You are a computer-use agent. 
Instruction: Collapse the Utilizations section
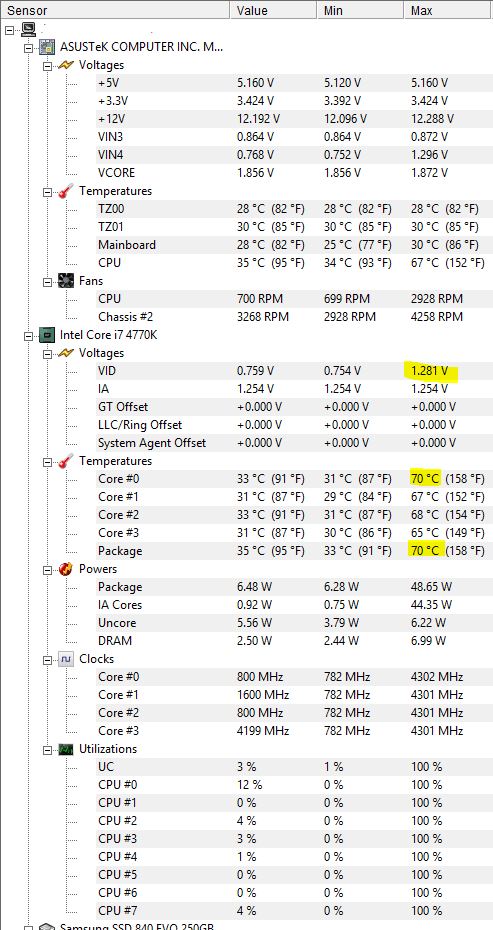tap(47, 750)
